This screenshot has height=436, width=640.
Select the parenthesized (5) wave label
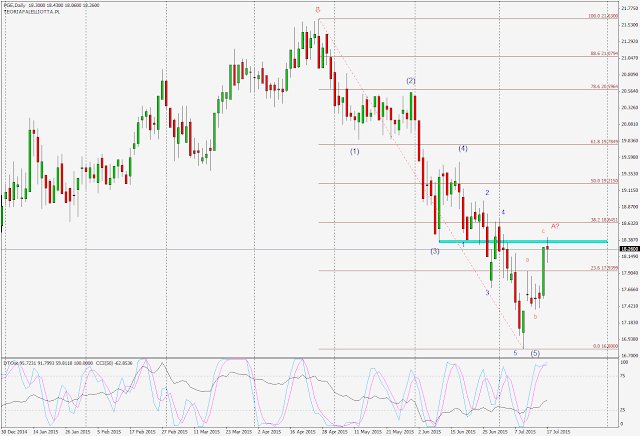(x=535, y=353)
